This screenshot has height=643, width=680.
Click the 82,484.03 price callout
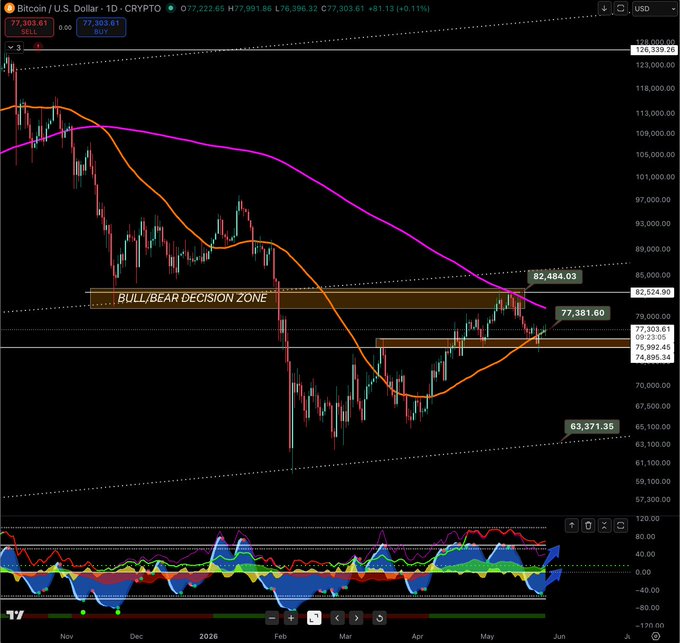[x=555, y=276]
